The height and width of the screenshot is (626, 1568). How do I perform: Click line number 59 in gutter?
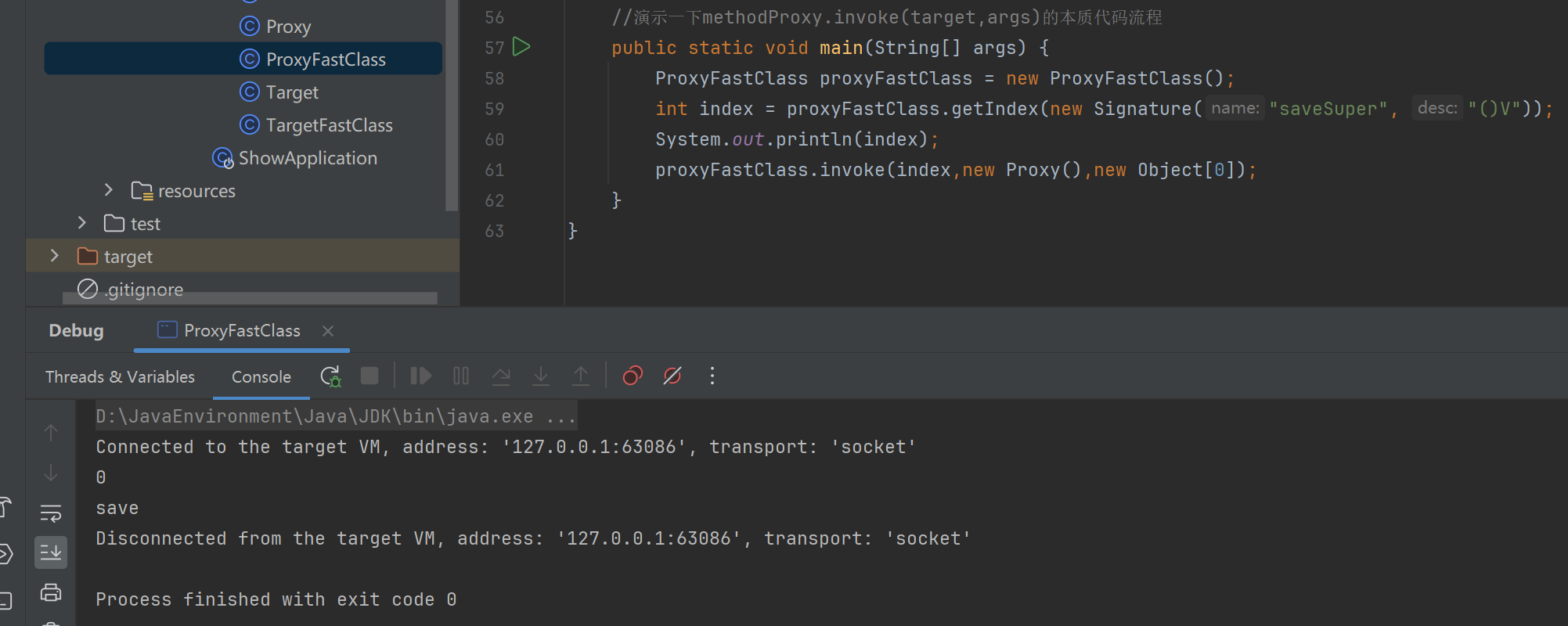click(495, 109)
